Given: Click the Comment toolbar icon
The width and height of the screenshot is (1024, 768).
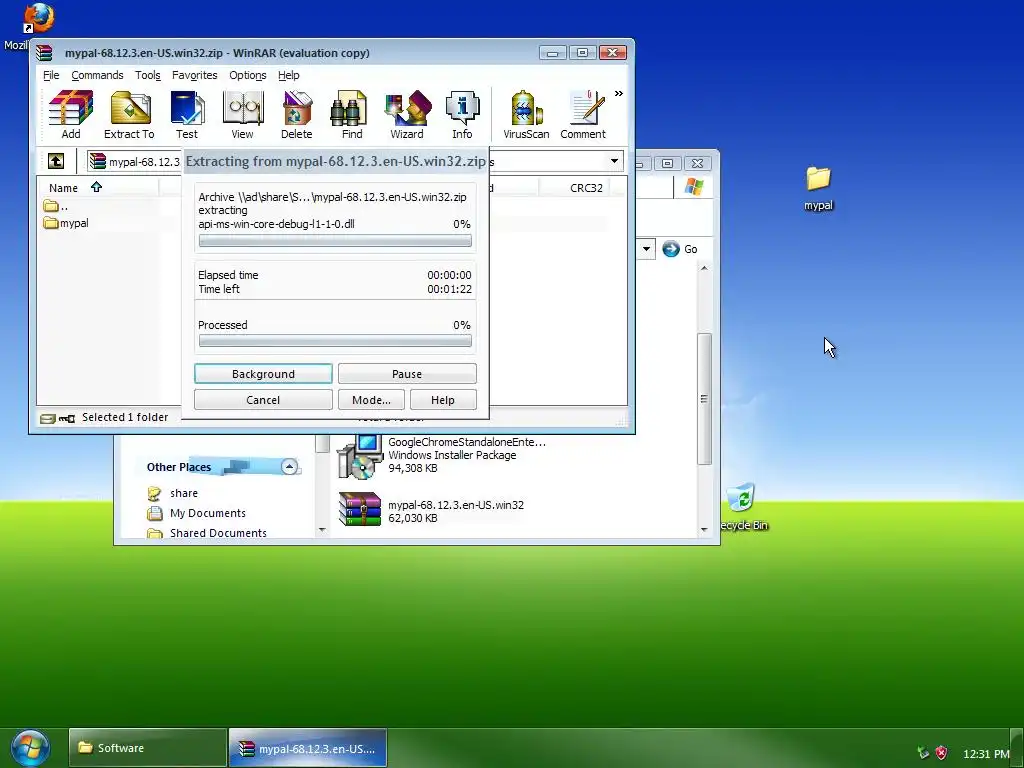Looking at the screenshot, I should [x=583, y=115].
